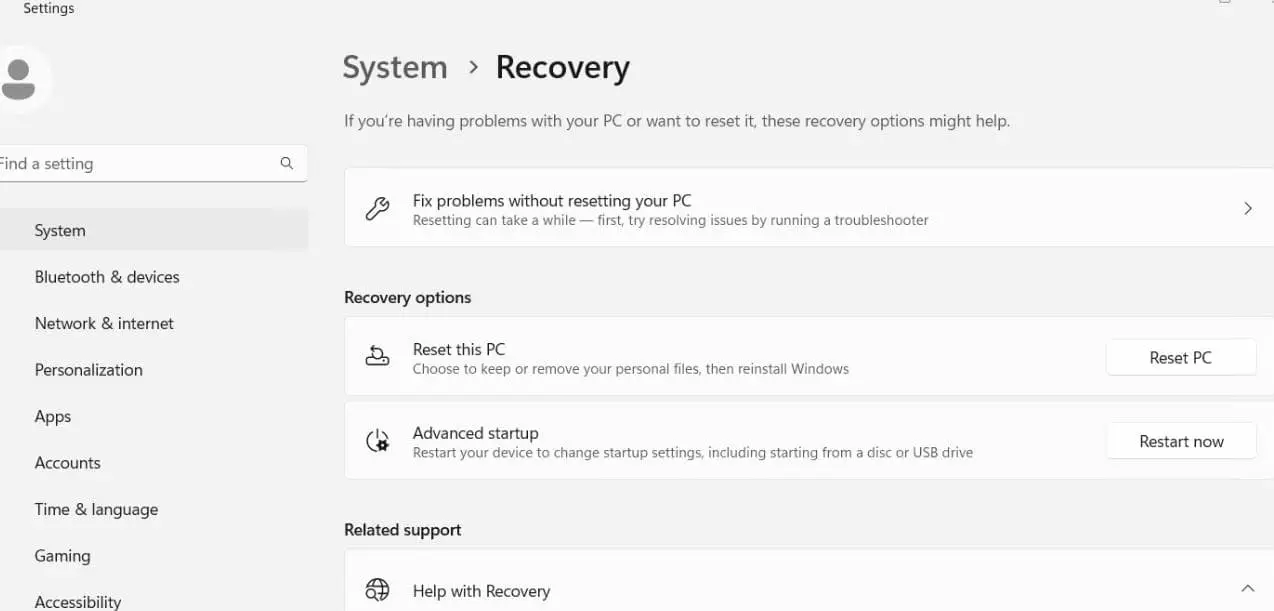Switch to Bluetooth & devices settings
The image size is (1274, 611).
pyautogui.click(x=107, y=277)
